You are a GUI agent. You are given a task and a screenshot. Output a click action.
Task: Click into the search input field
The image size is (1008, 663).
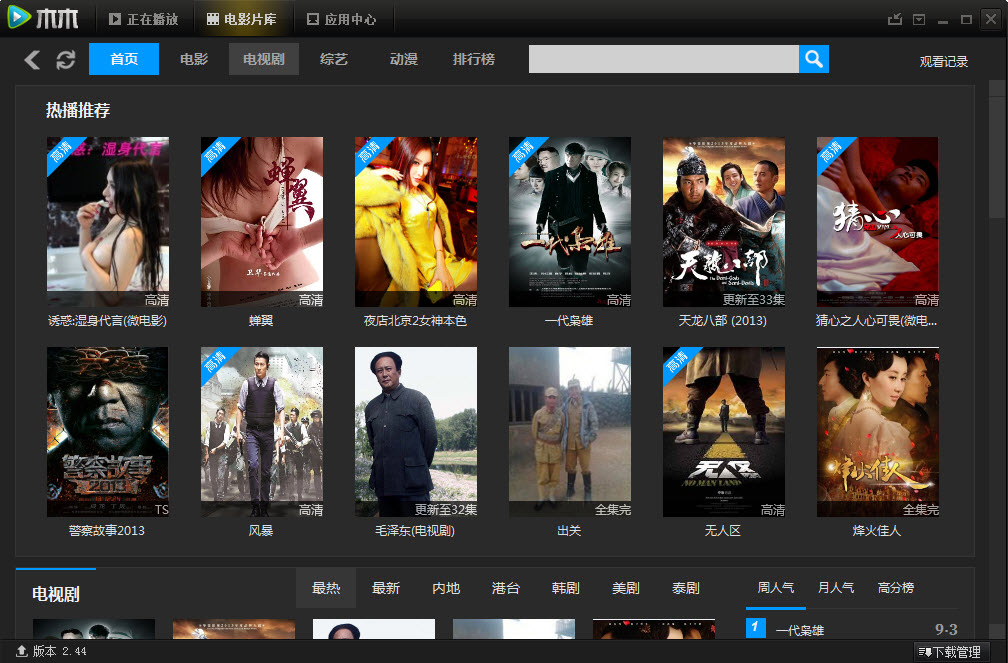663,59
